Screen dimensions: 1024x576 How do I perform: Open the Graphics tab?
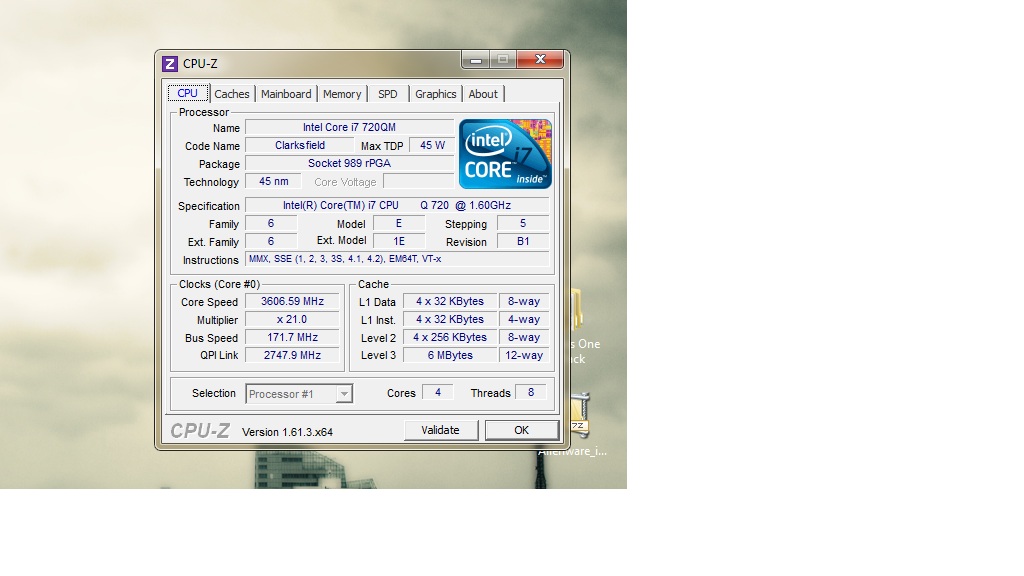click(436, 94)
